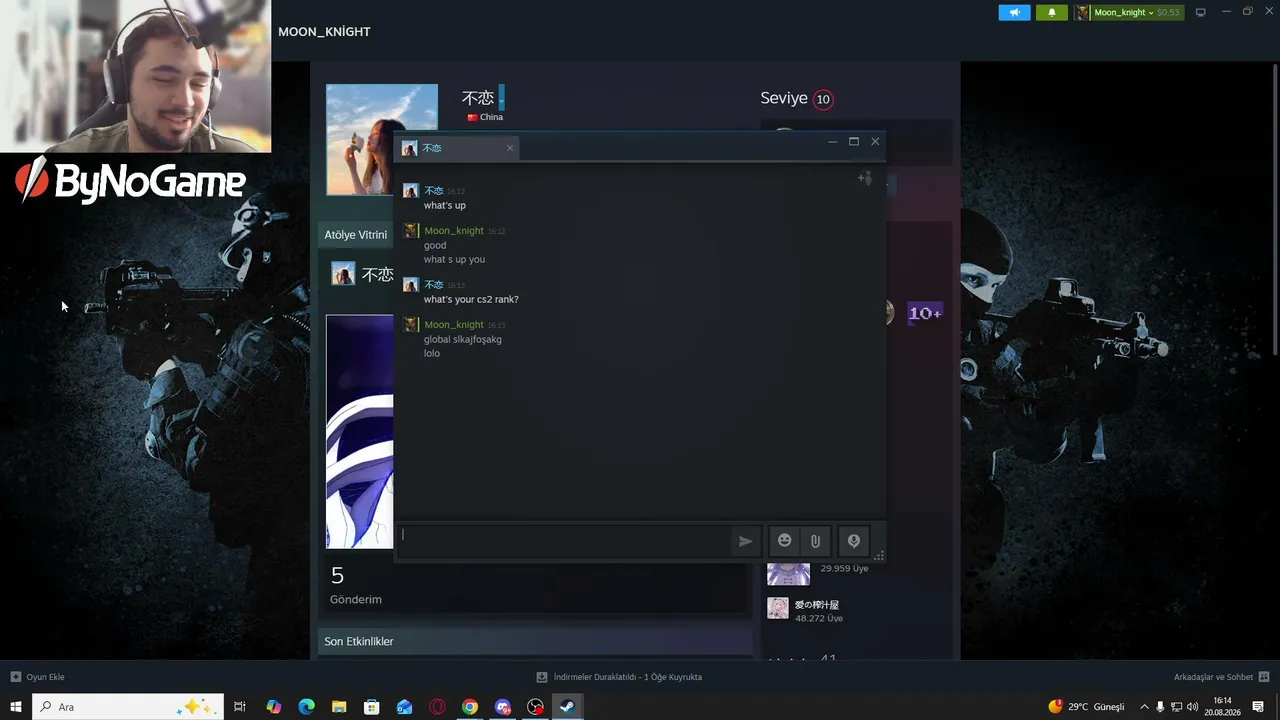
Task: Attach a file using the paperclip icon
Action: [815, 541]
